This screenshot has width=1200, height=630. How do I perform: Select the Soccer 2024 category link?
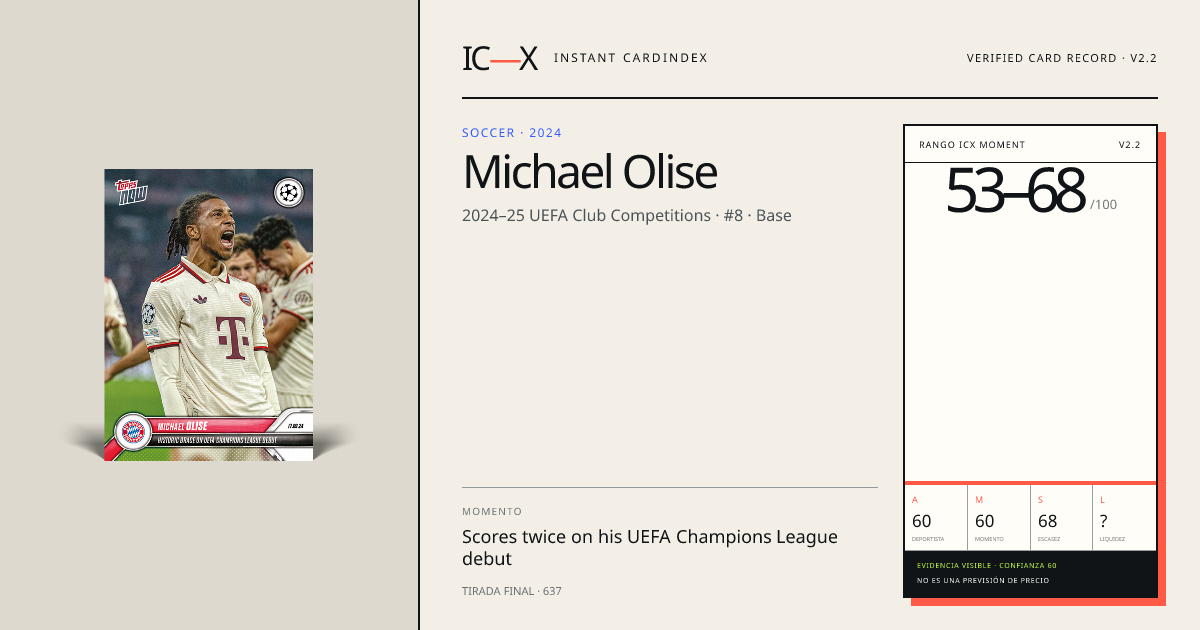click(512, 133)
